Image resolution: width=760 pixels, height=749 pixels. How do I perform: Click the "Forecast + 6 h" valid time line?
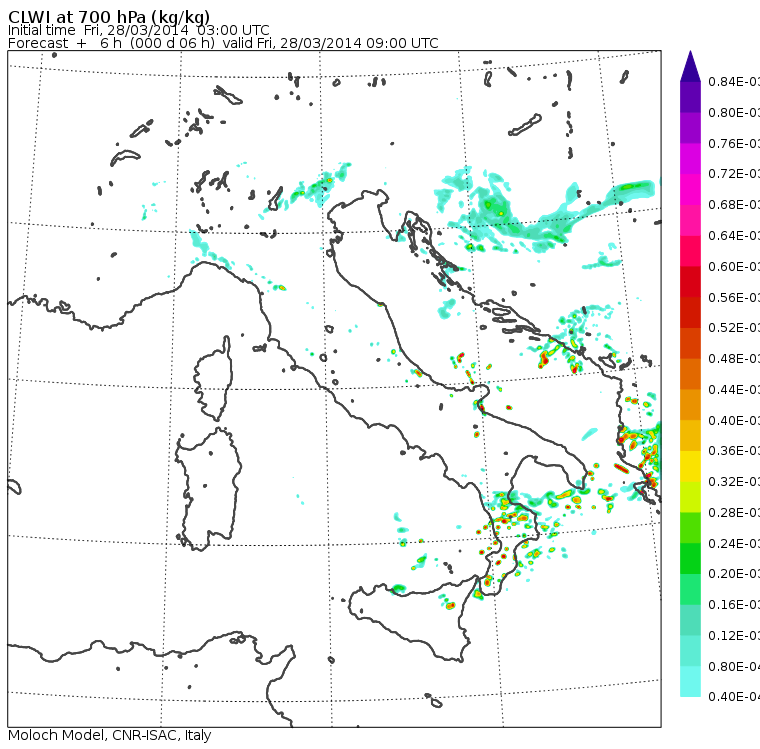(223, 43)
